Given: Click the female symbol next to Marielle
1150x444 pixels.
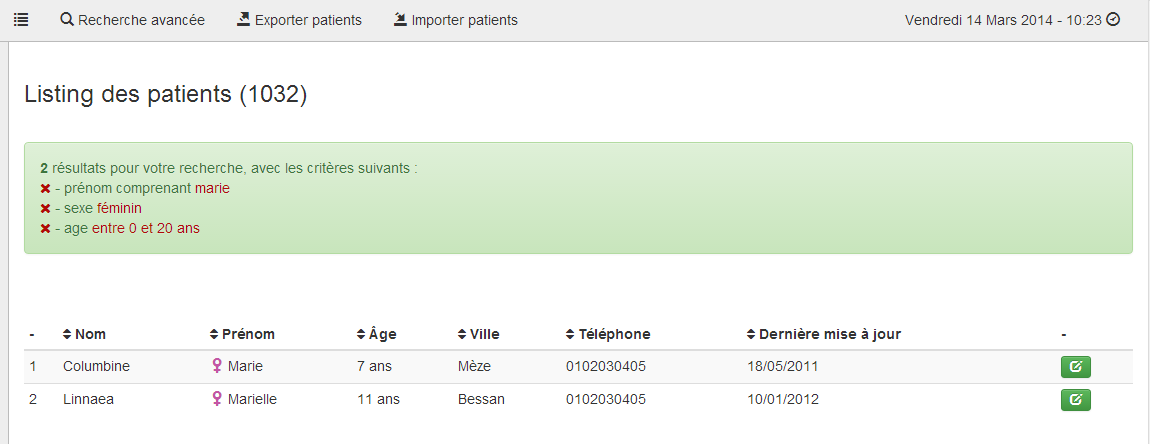Looking at the screenshot, I should pyautogui.click(x=216, y=398).
